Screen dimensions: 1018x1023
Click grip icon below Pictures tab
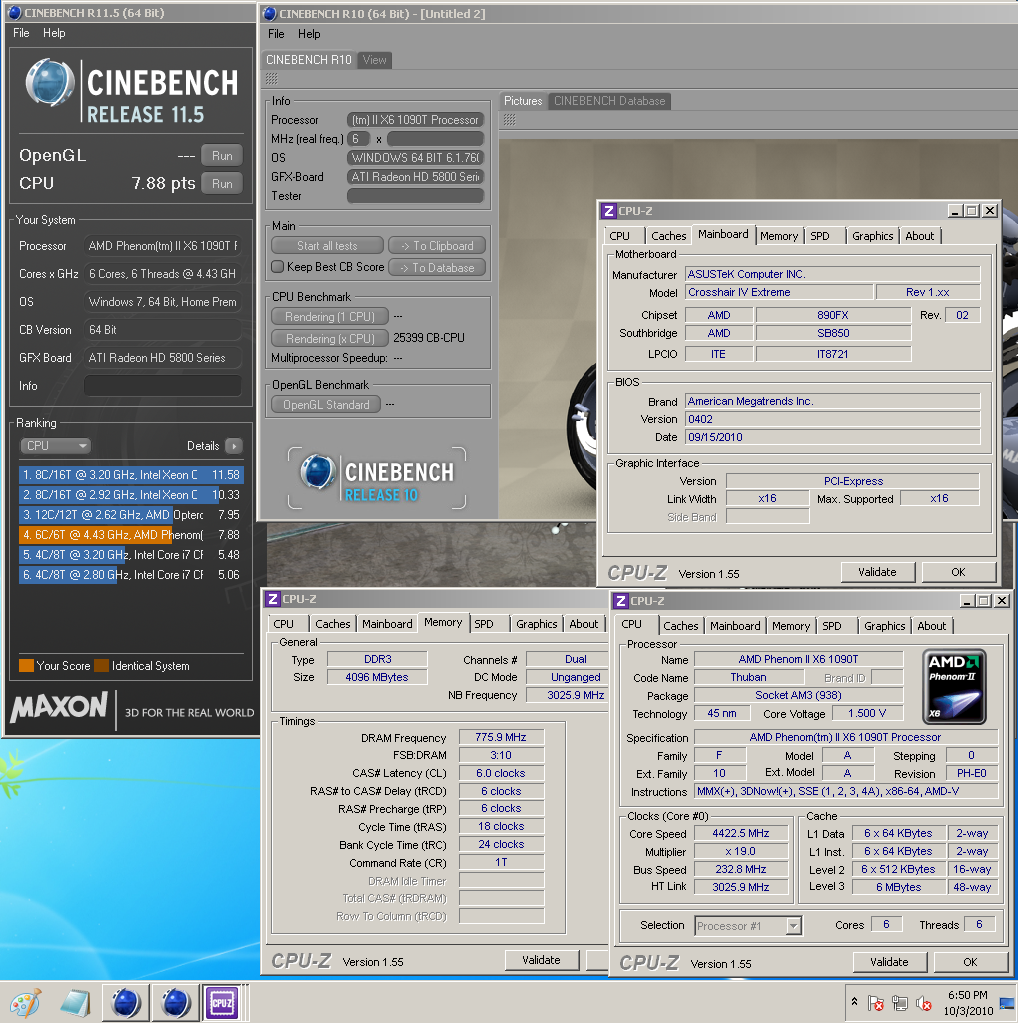coord(510,119)
